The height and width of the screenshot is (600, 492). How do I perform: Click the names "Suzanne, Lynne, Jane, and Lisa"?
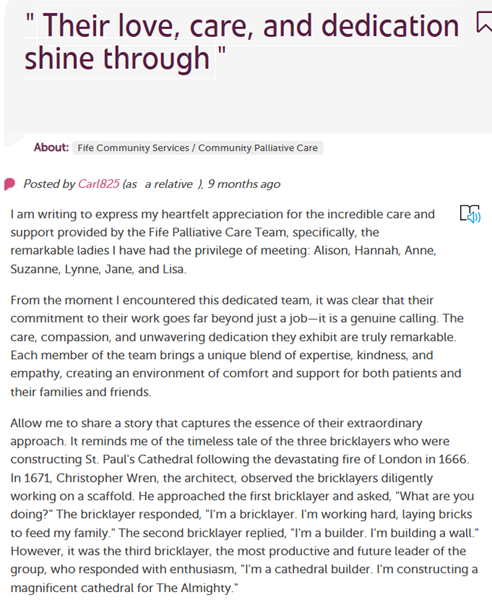(x=98, y=269)
